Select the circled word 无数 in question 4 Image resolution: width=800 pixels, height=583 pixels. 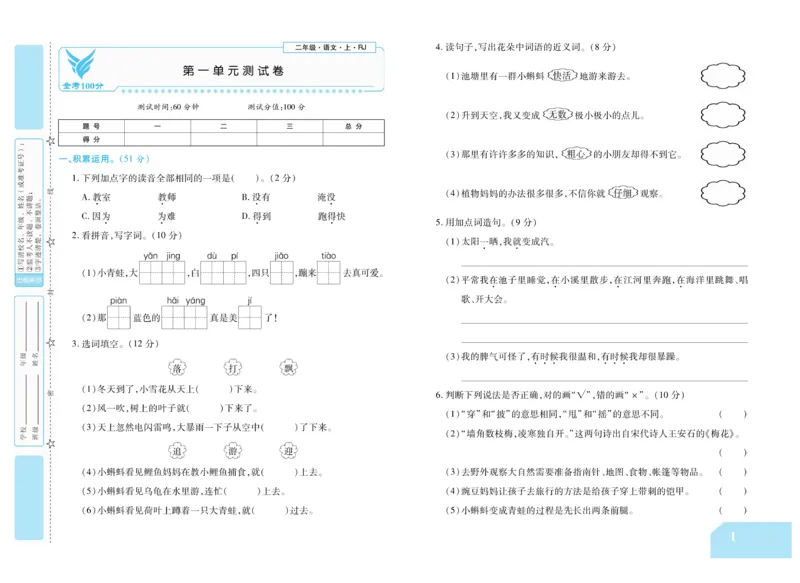pyautogui.click(x=557, y=113)
